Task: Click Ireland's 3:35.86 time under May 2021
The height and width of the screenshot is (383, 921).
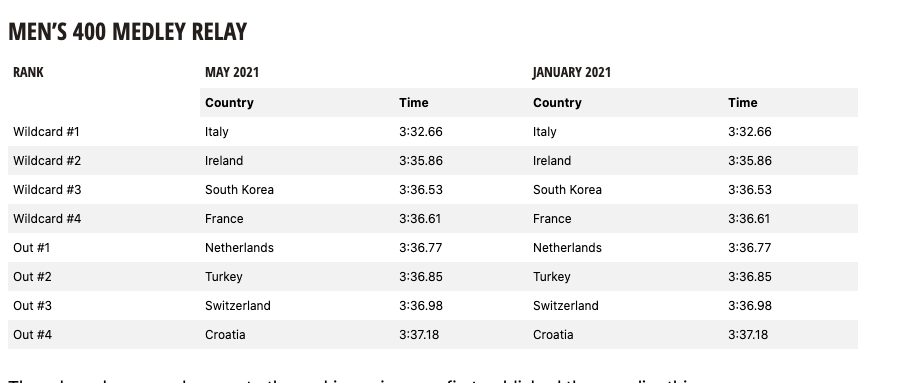Action: tap(421, 160)
